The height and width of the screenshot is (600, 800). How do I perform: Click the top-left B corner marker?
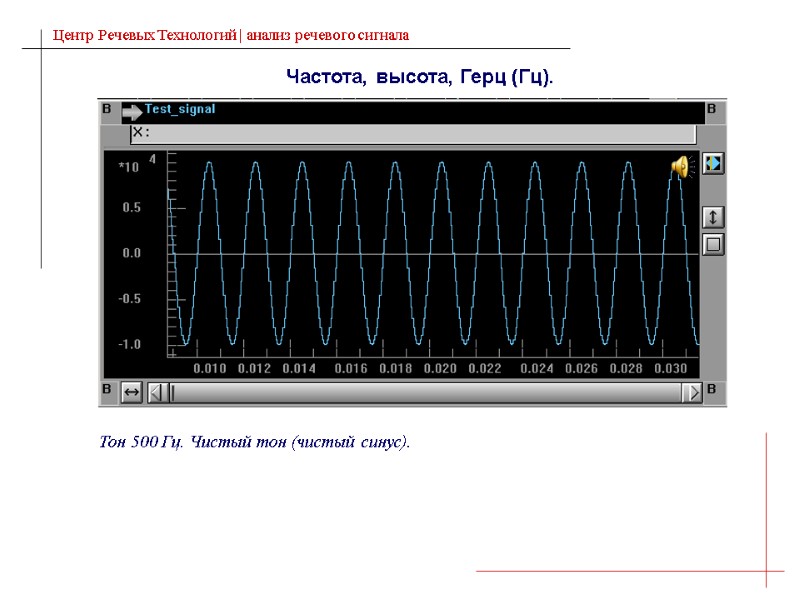(x=107, y=109)
